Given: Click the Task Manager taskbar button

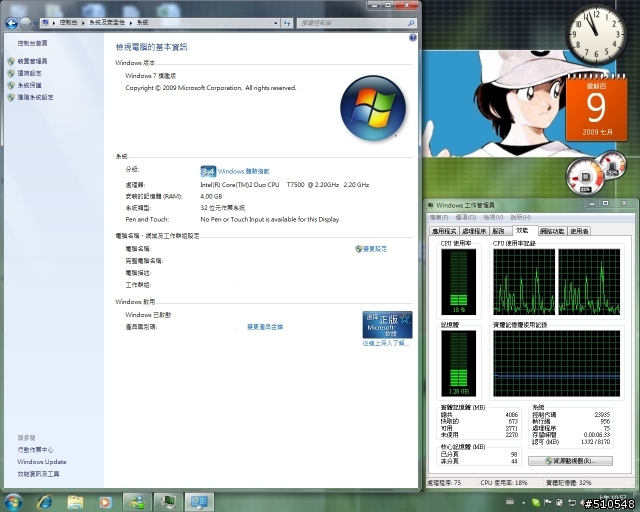Looking at the screenshot, I should click(x=168, y=502).
